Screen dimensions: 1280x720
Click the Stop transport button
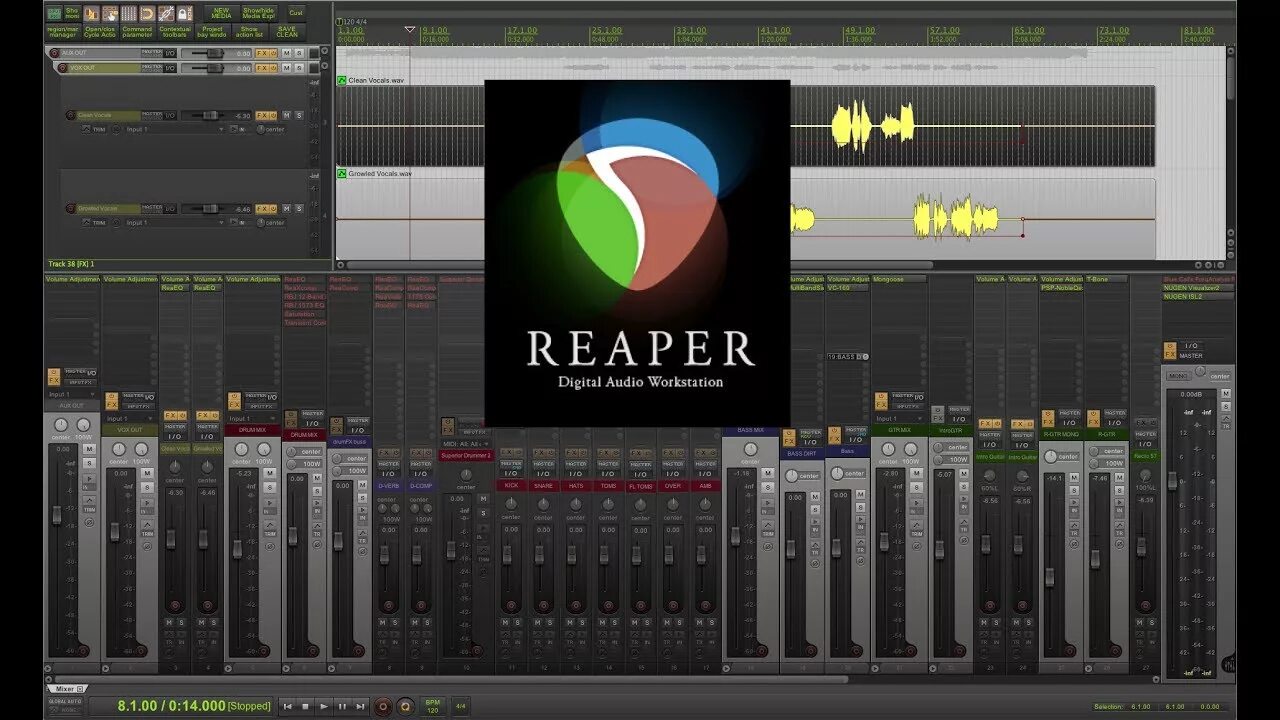pos(306,706)
